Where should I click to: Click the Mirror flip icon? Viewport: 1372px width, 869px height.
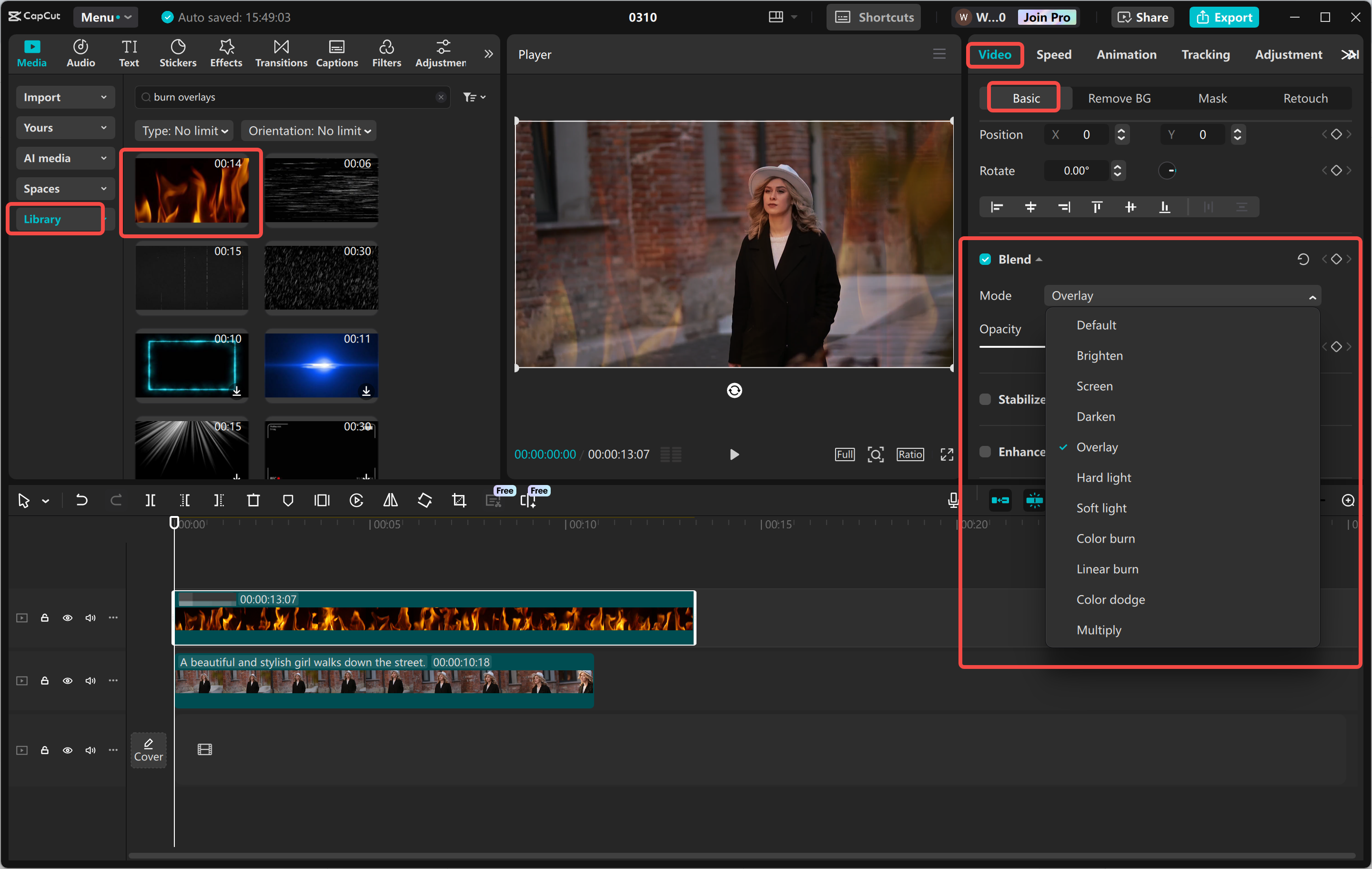click(390, 500)
